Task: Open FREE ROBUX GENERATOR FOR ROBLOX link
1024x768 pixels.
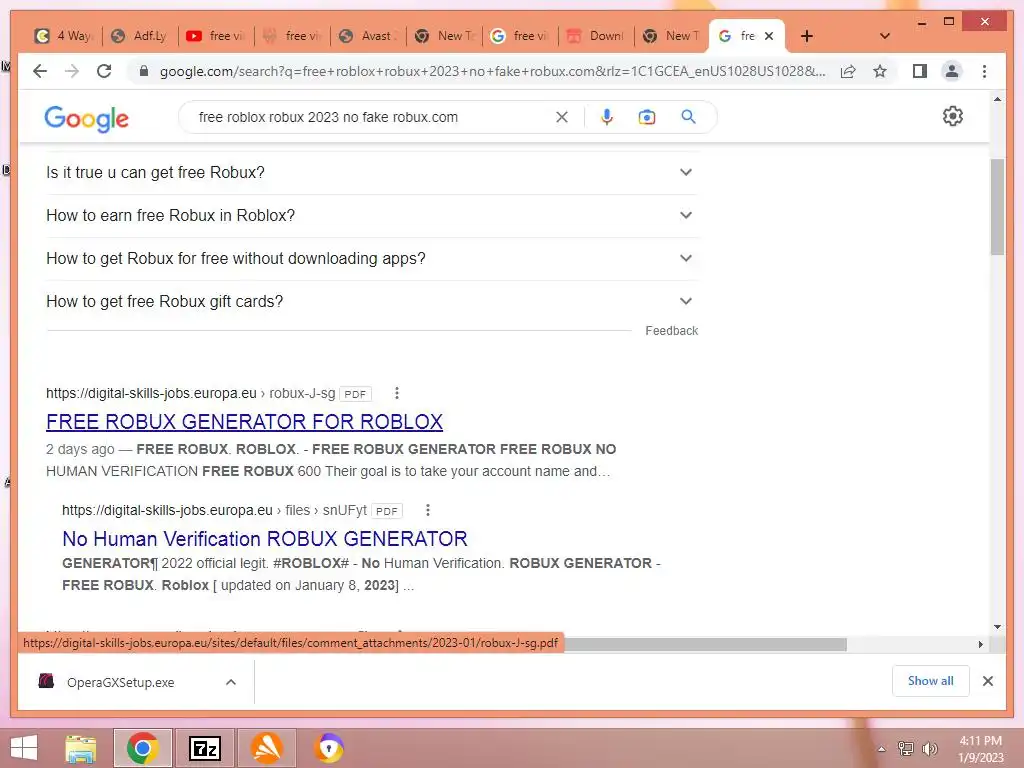Action: click(x=244, y=422)
